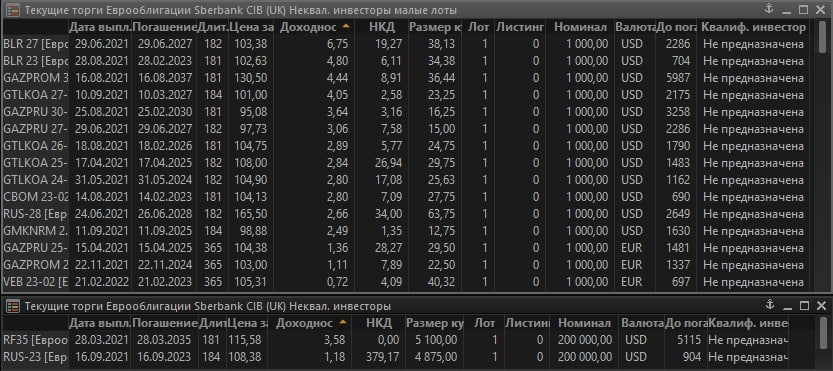Click maturity date 28.02.2023 in BLR 23 row
The width and height of the screenshot is (833, 371).
(x=164, y=61)
